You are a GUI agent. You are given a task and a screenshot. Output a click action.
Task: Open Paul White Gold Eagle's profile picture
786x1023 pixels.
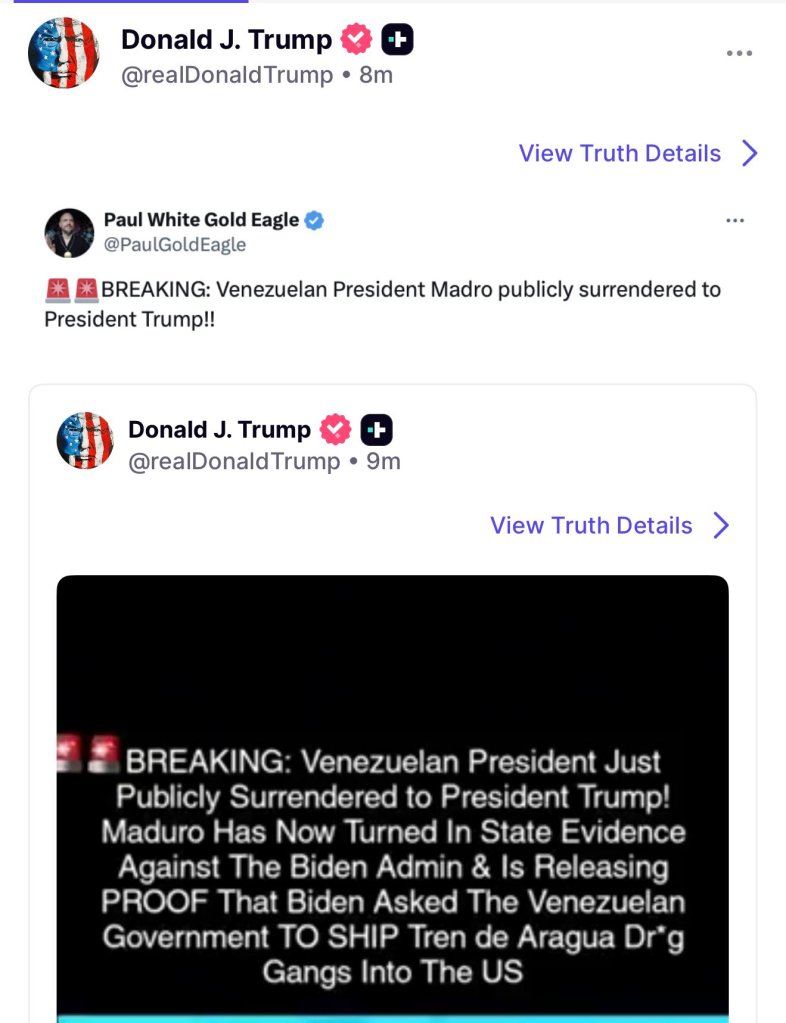click(x=69, y=233)
